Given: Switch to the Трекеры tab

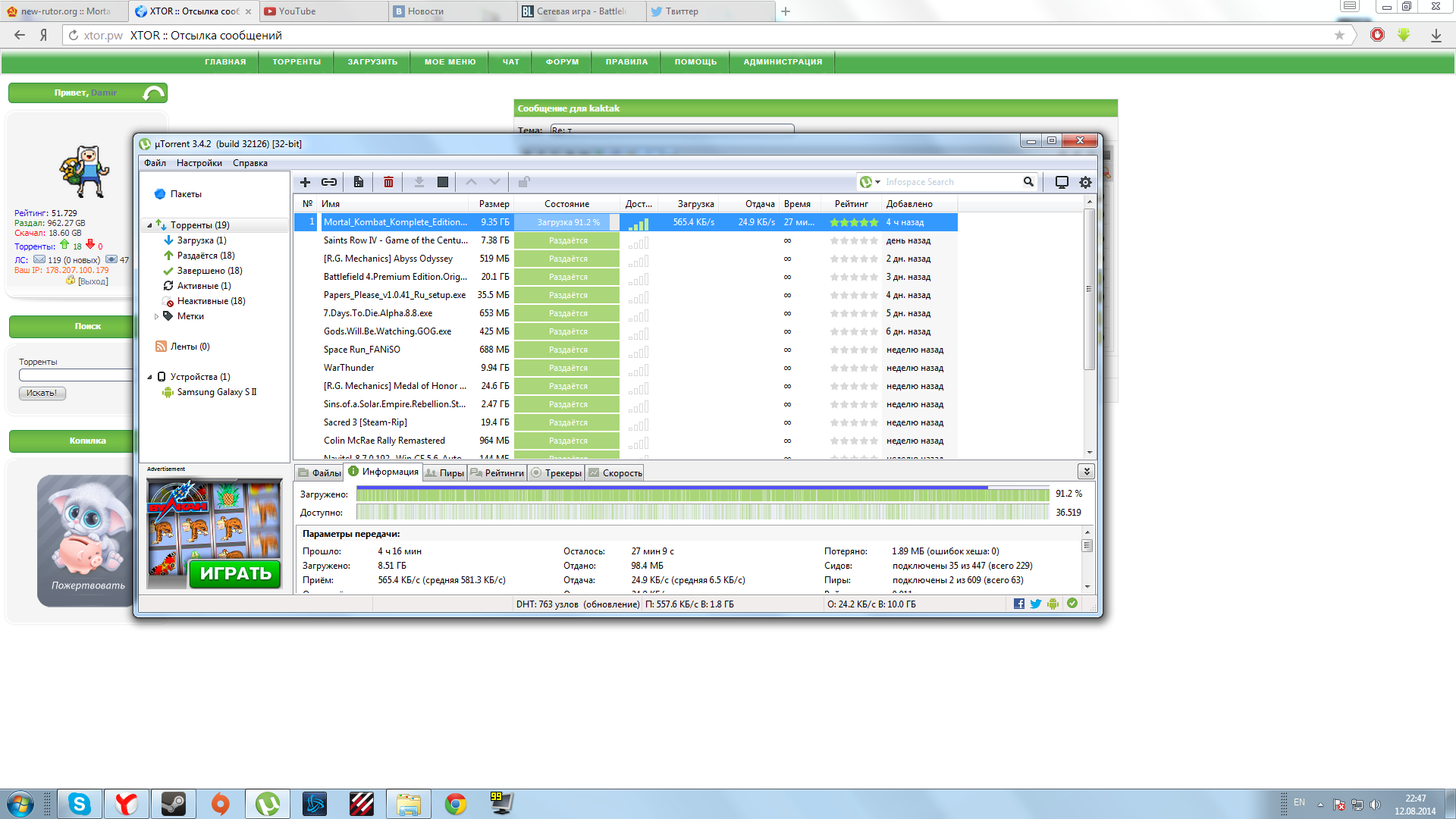Looking at the screenshot, I should point(556,472).
